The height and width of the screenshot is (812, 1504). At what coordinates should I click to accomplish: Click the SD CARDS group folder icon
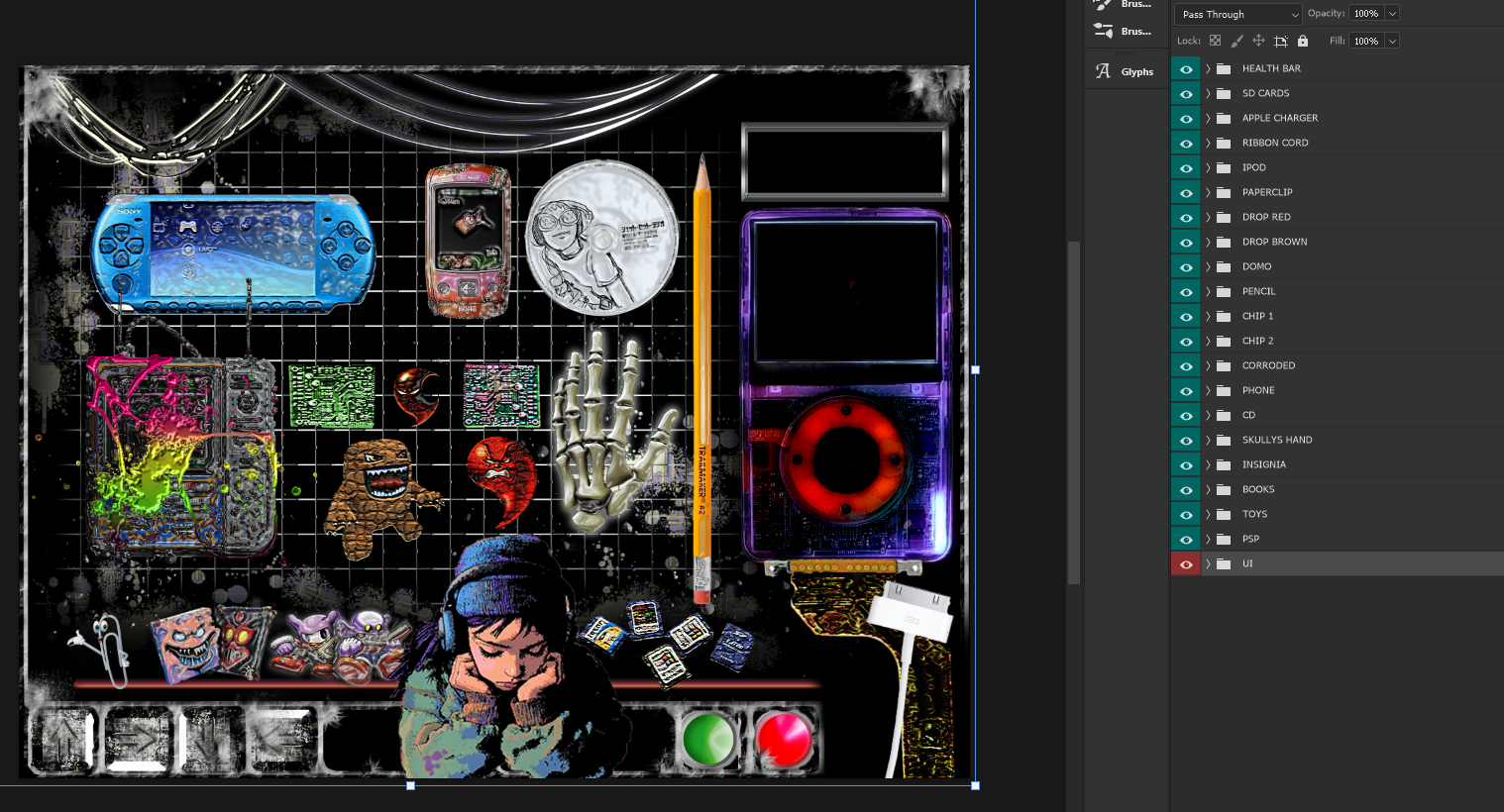(1224, 93)
